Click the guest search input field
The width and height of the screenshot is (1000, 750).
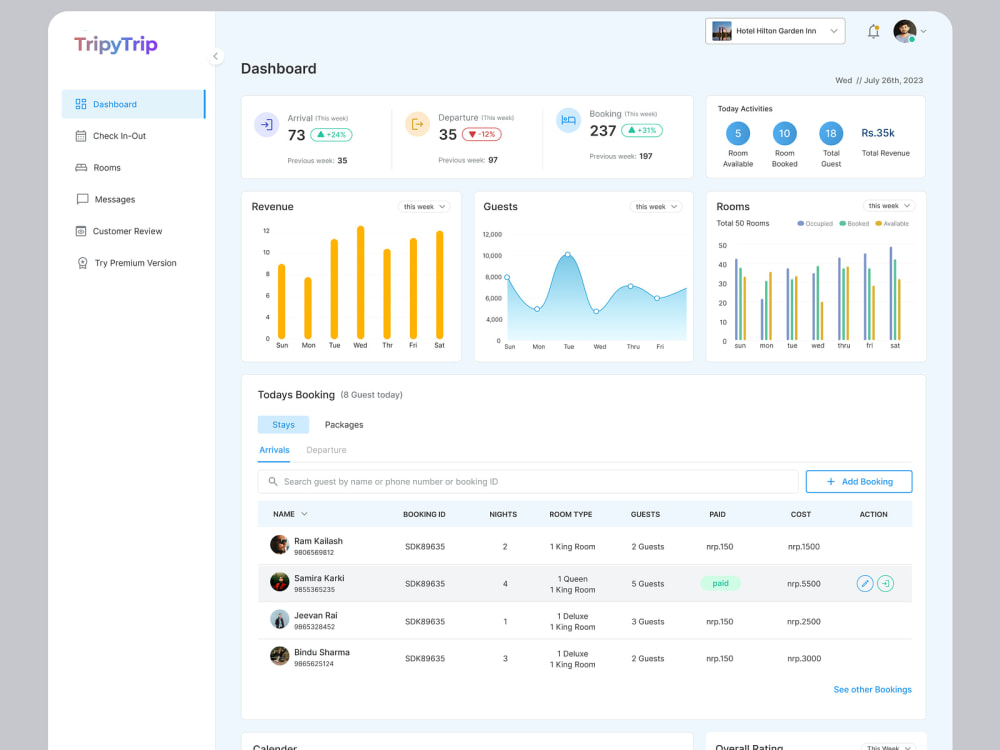527,482
